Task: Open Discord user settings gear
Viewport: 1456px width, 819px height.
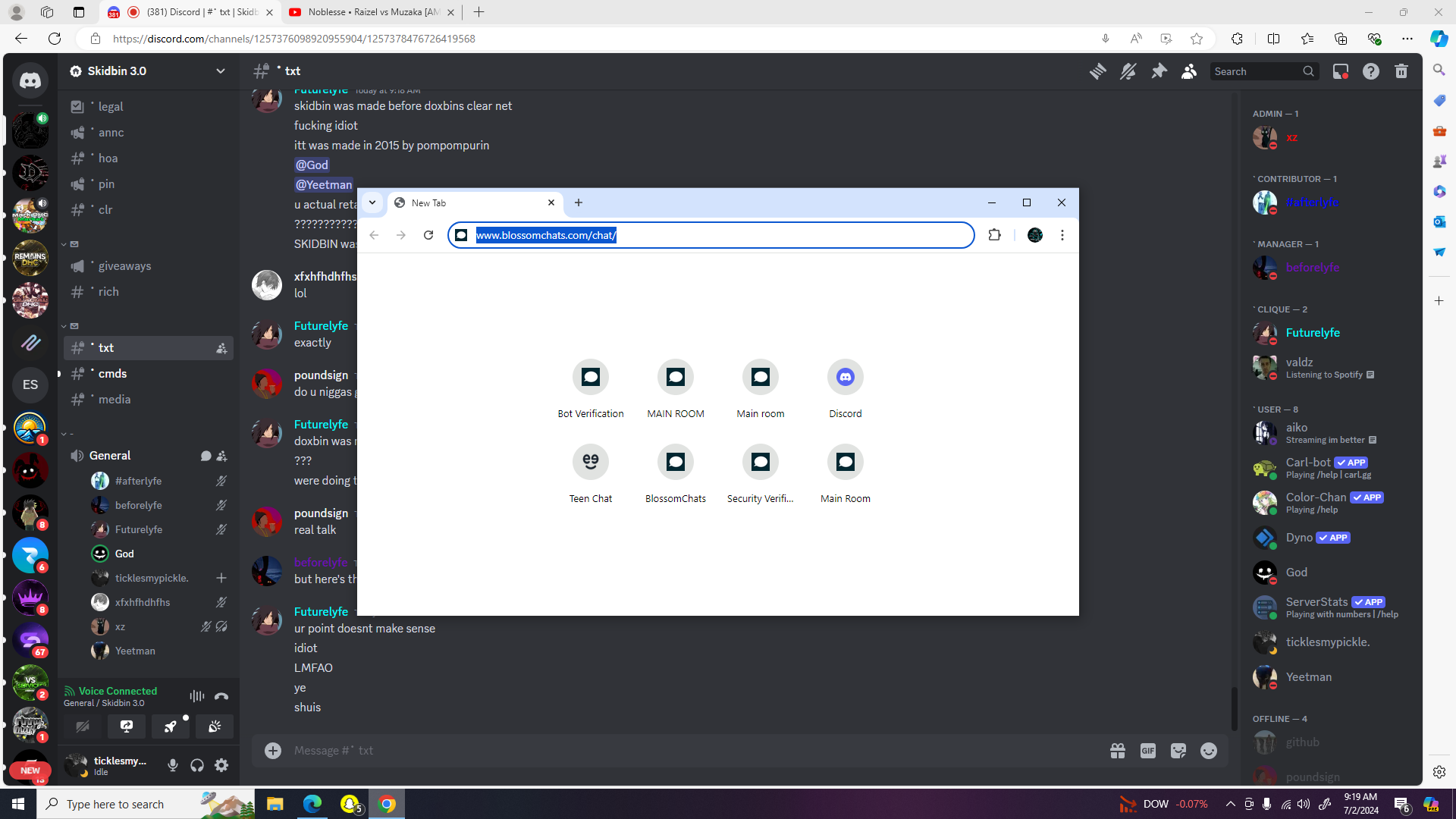Action: point(221,766)
